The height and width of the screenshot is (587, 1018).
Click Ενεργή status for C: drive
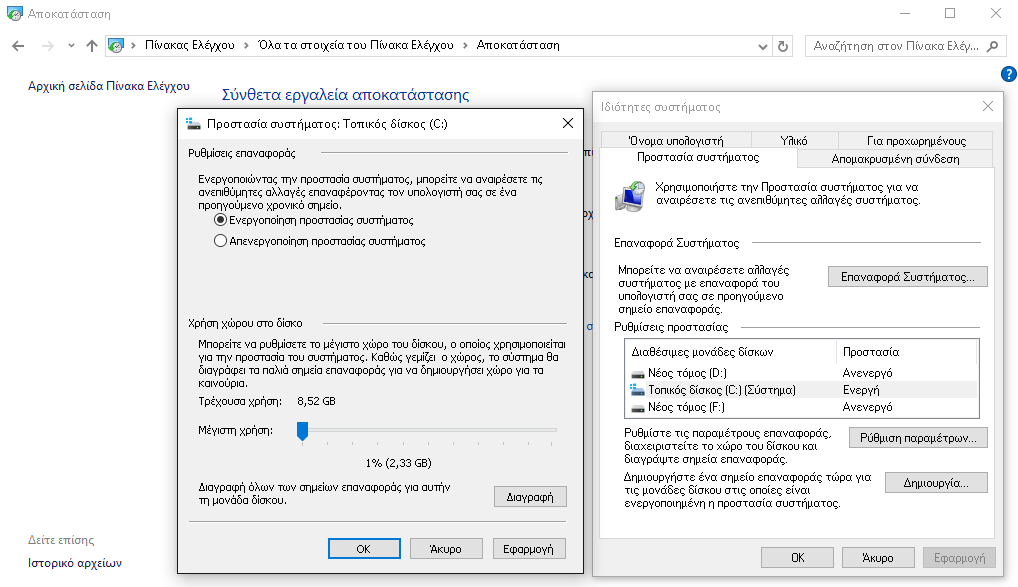[861, 390]
